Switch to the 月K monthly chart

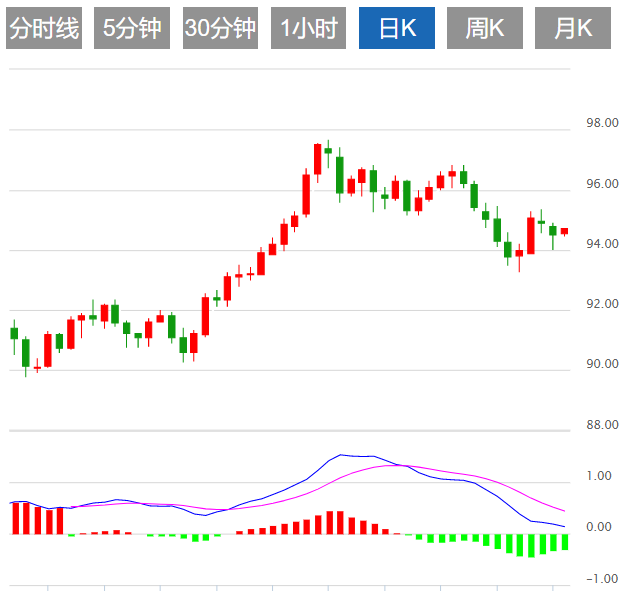(x=573, y=28)
